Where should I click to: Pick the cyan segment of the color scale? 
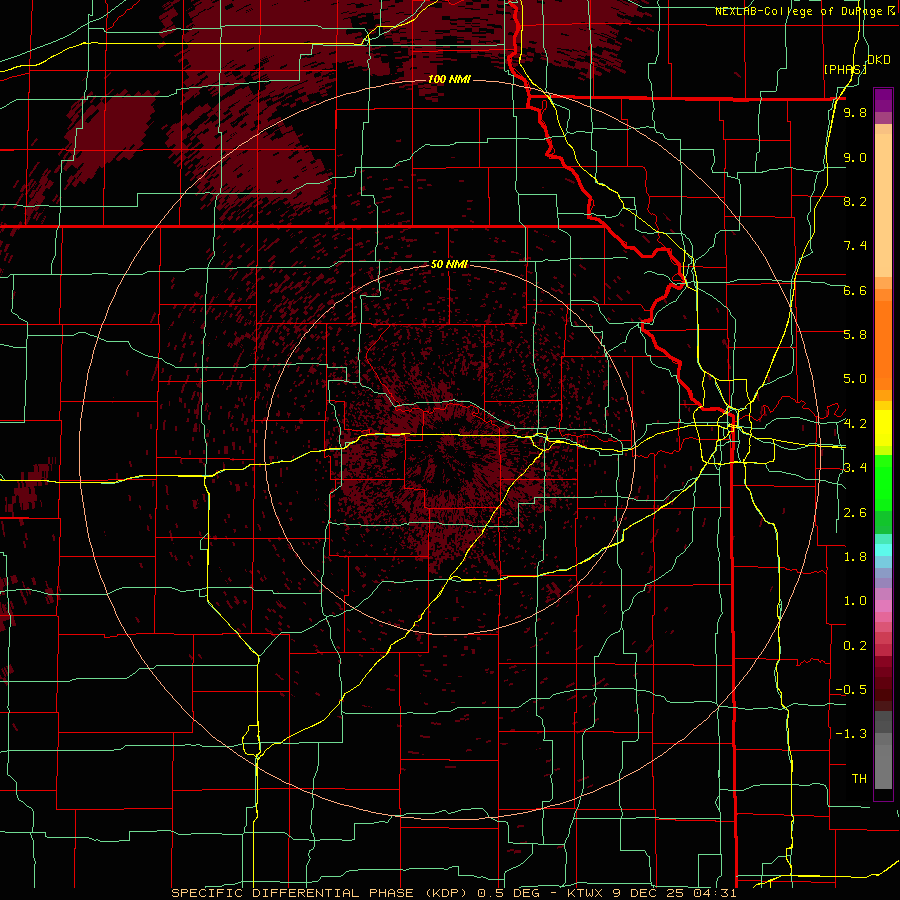[x=883, y=550]
